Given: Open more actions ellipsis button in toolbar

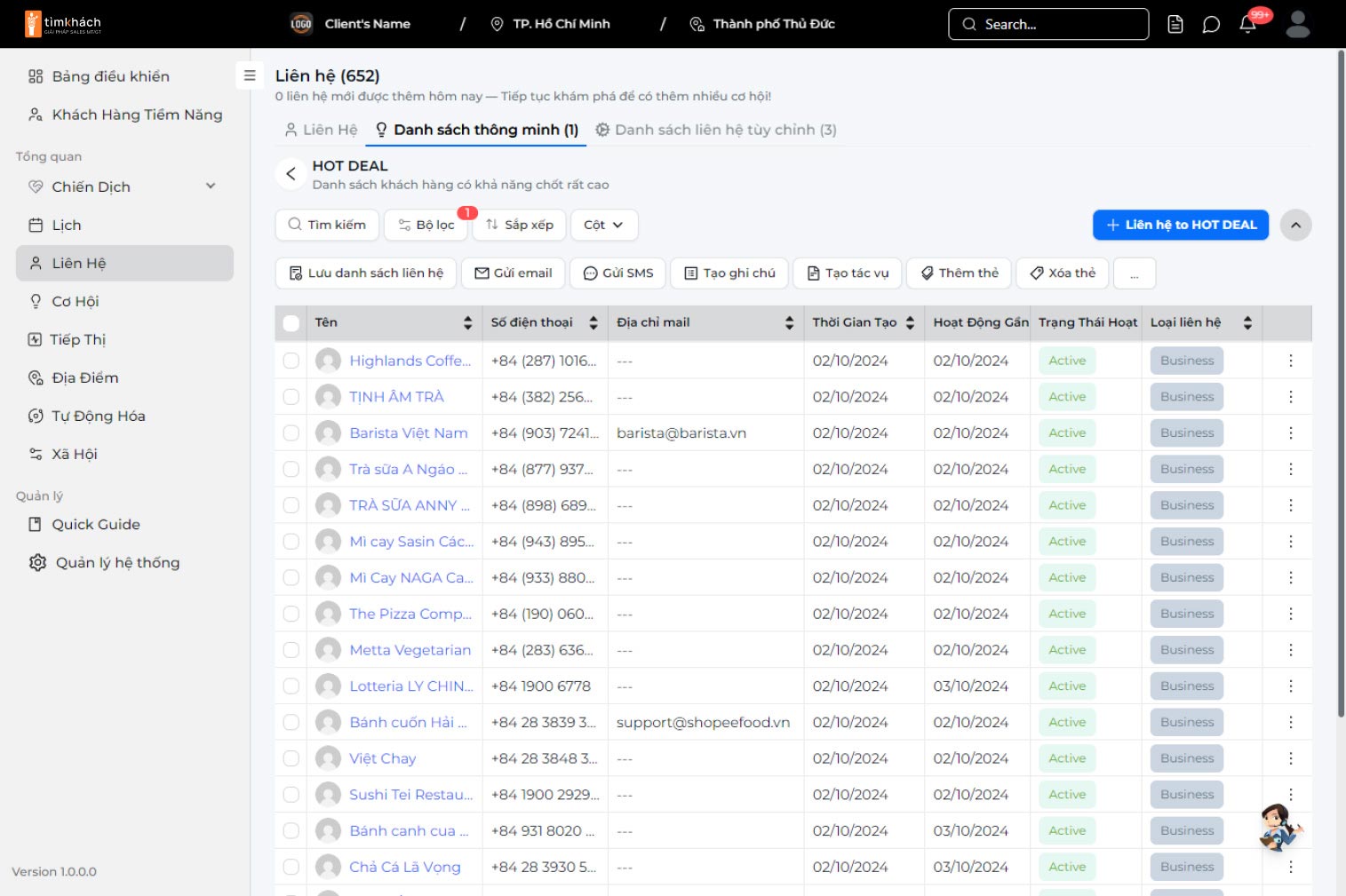Looking at the screenshot, I should tap(1135, 274).
